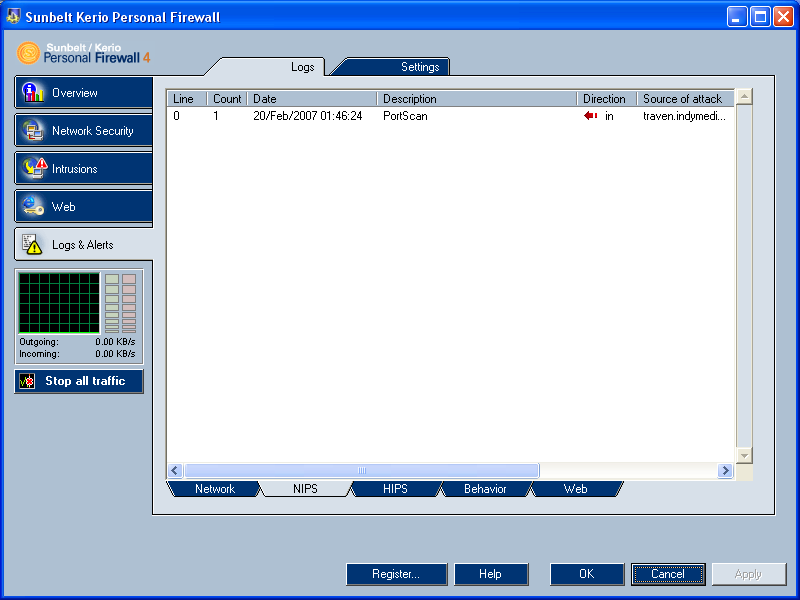Open the Network log tab
800x600 pixels.
point(214,489)
